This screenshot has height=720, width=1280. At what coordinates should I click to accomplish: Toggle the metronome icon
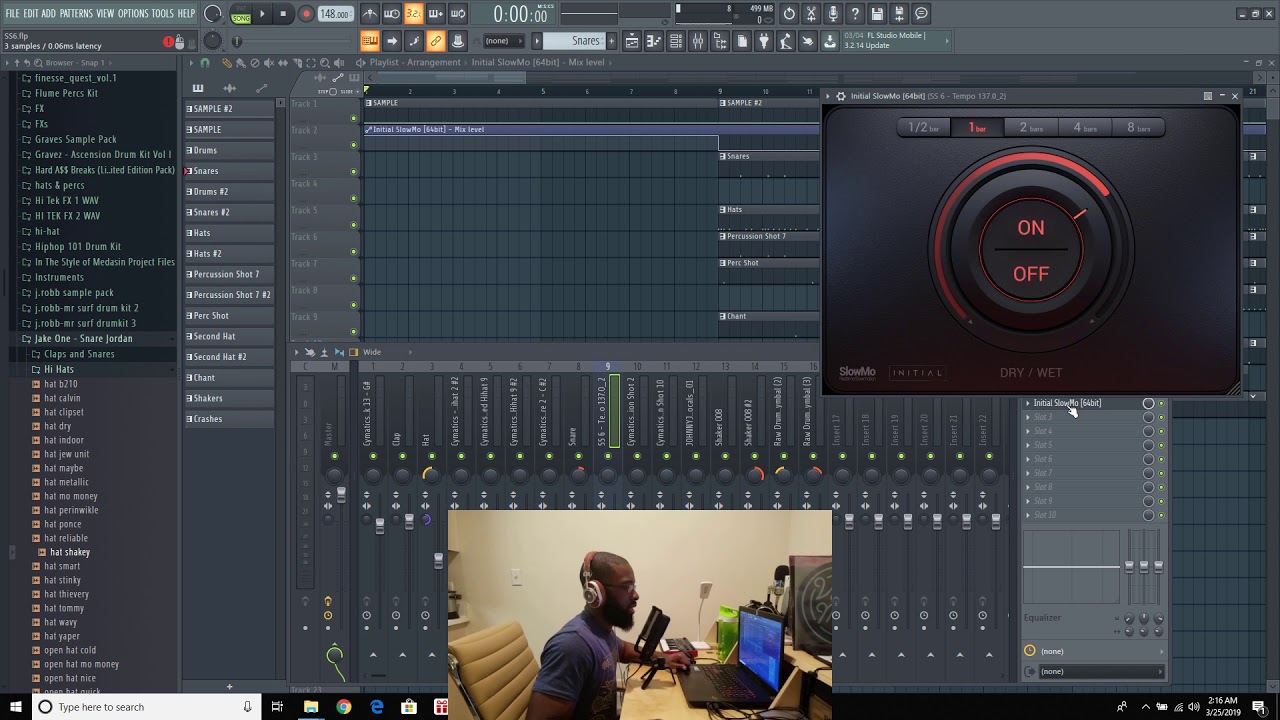370,14
